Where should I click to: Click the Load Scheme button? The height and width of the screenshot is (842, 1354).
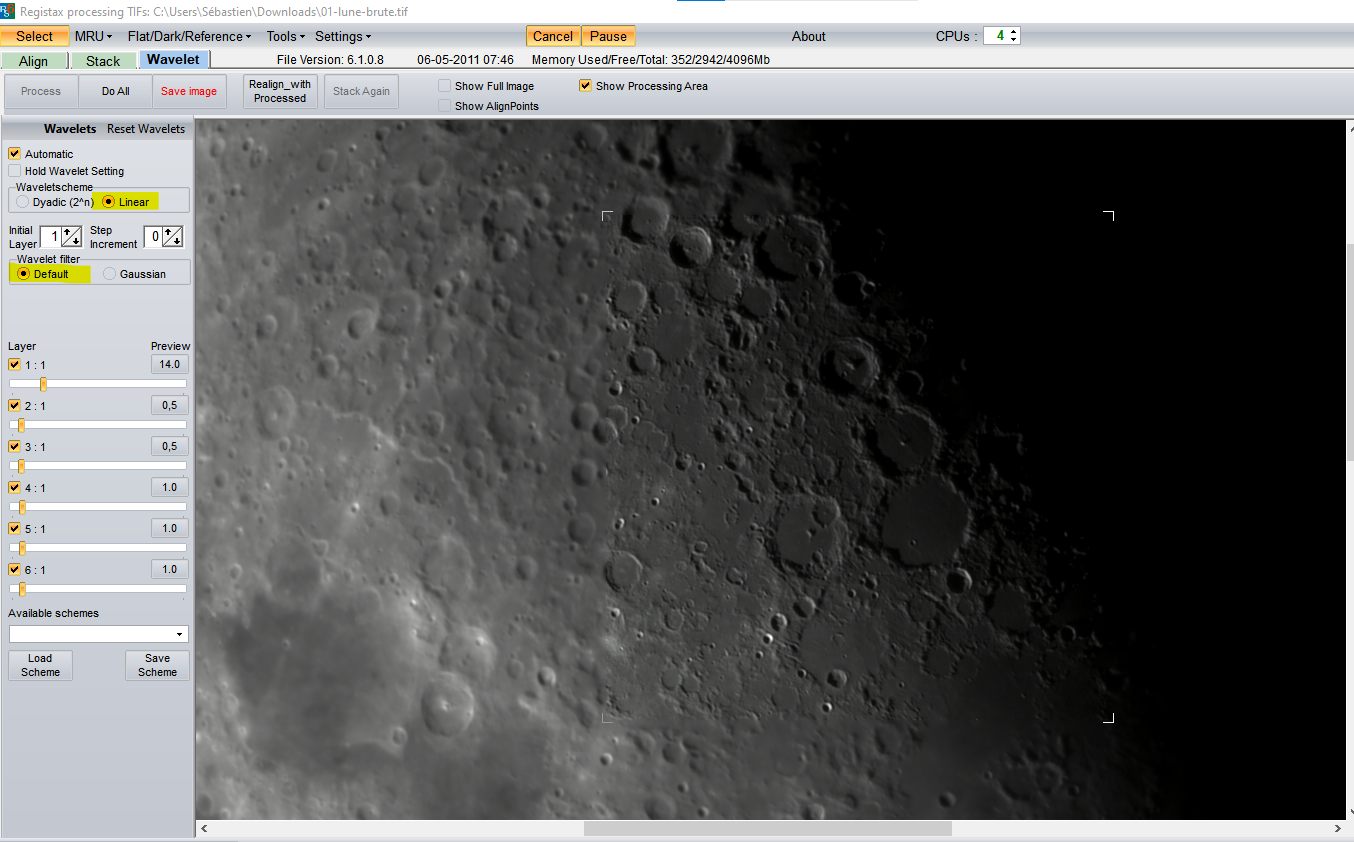pyautogui.click(x=41, y=665)
